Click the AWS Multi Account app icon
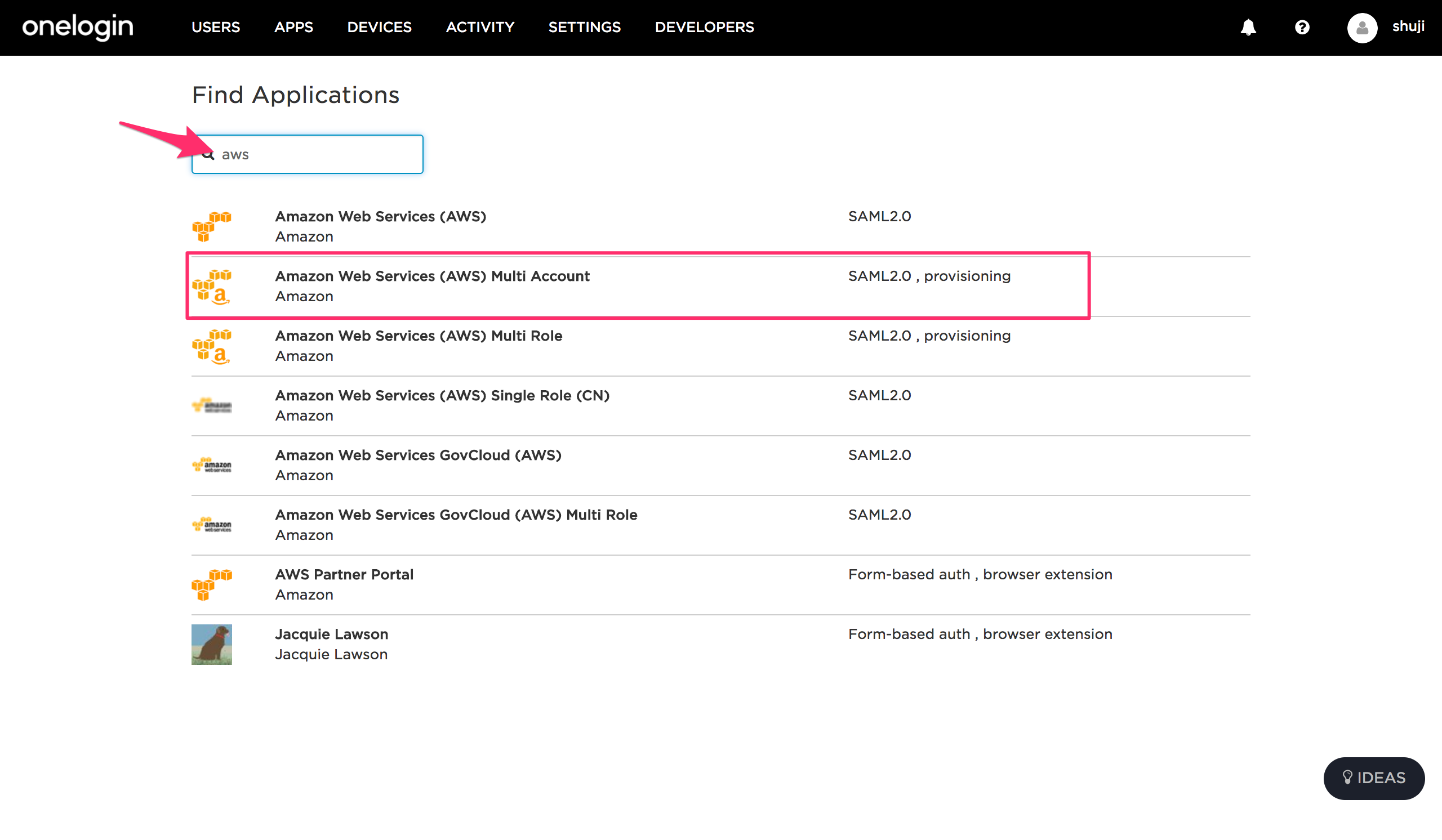 (212, 286)
